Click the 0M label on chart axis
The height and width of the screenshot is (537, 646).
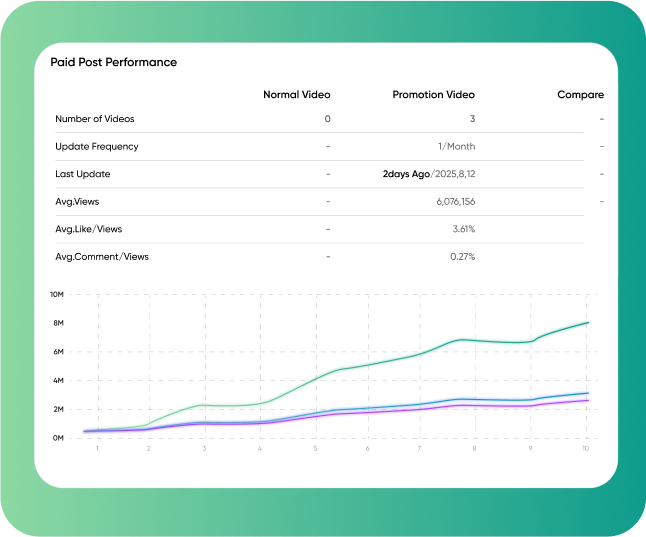[x=58, y=438]
